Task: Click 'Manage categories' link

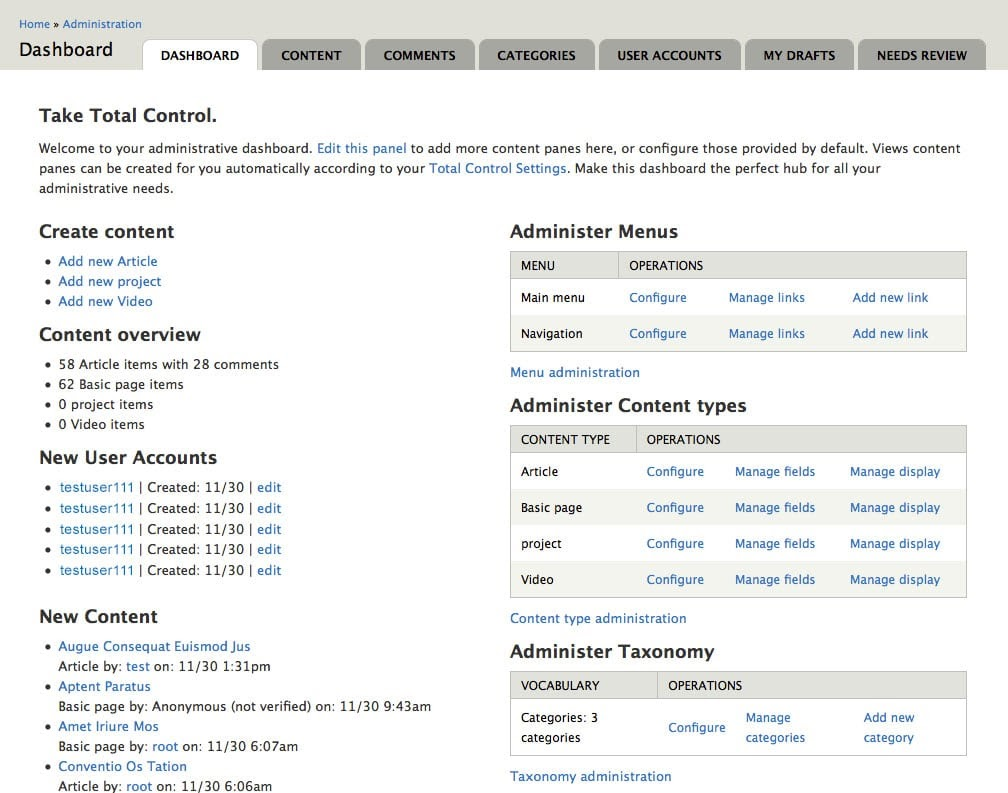Action: point(775,727)
